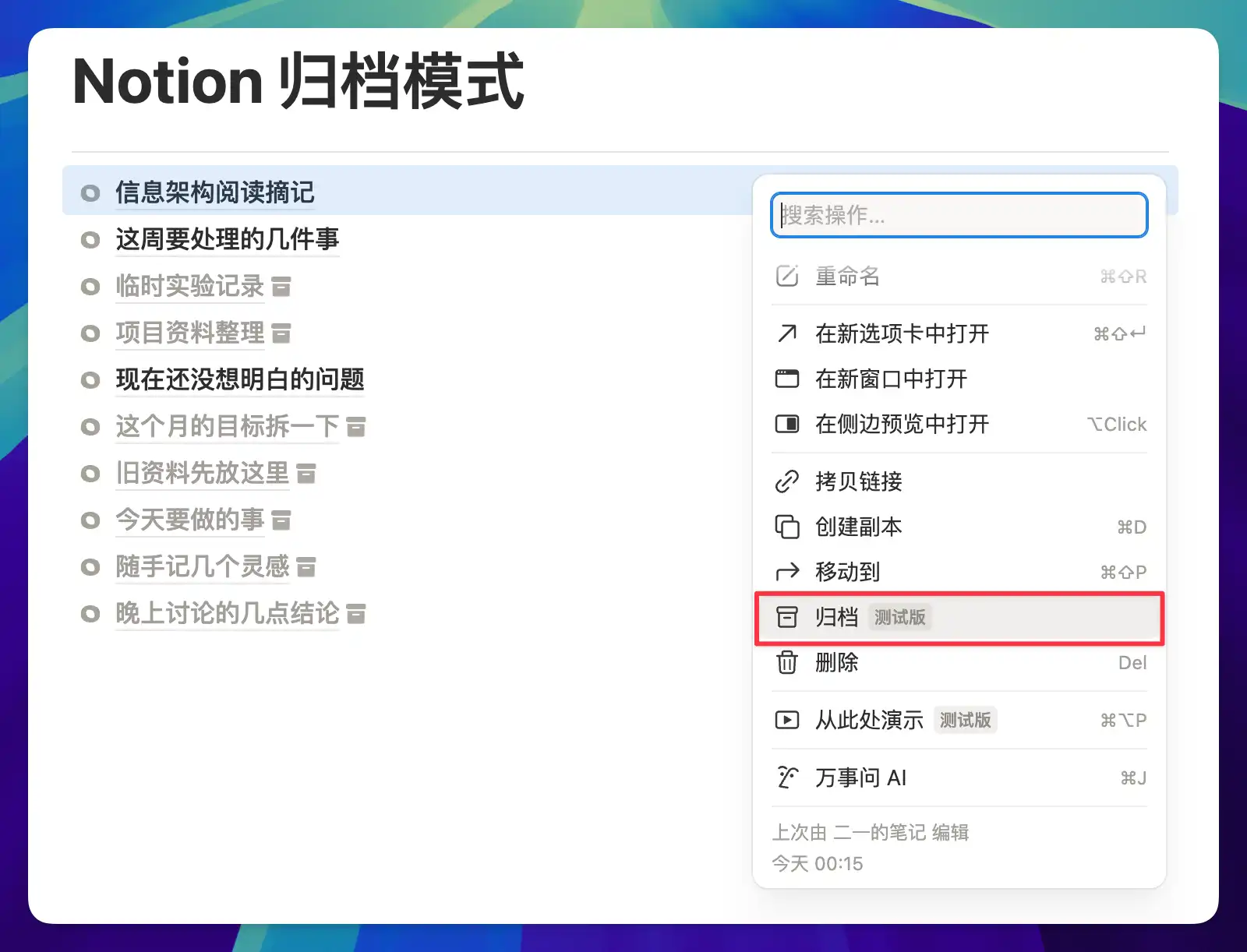Image resolution: width=1247 pixels, height=952 pixels.
Task: Click the side preview icon for 在侧边预览中打开
Action: [787, 424]
